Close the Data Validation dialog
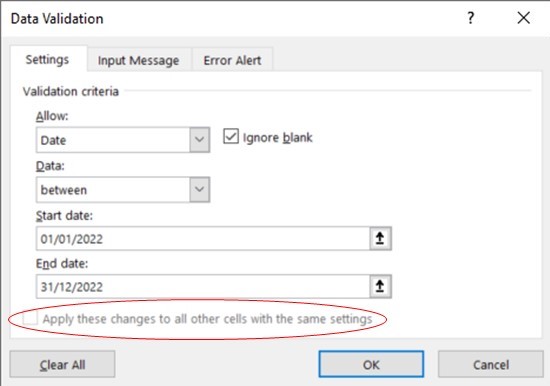 (524, 18)
